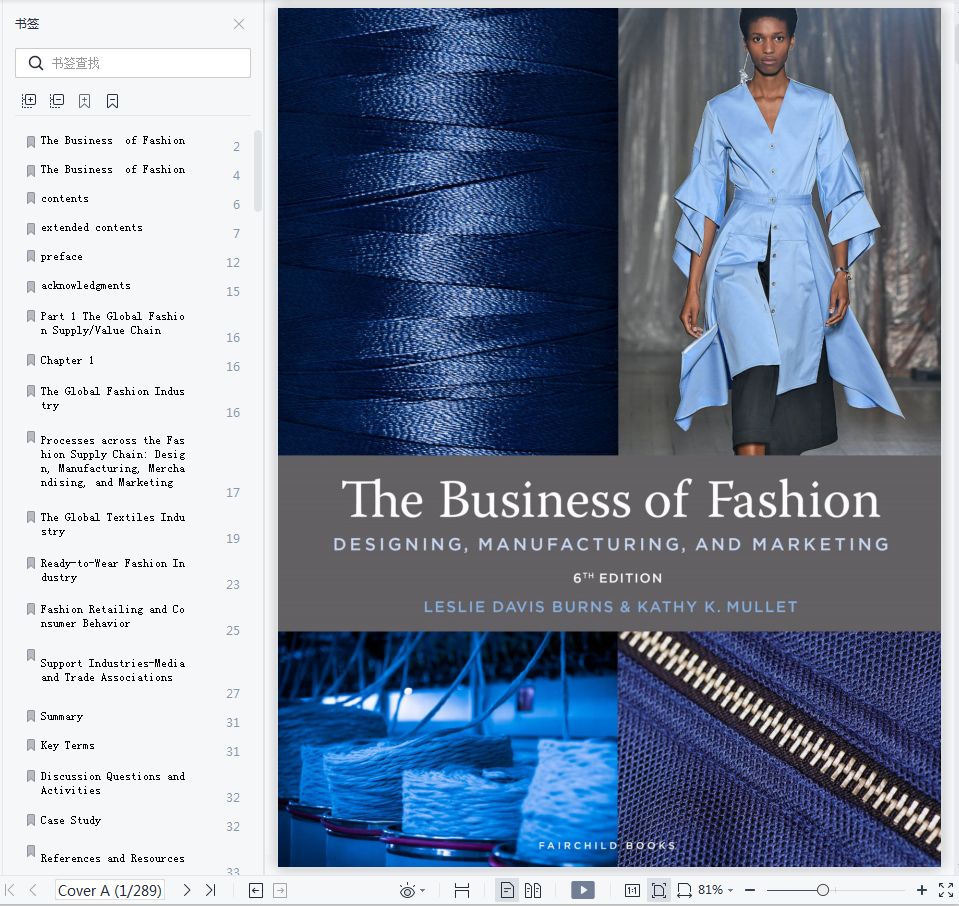Click the bookmarks panel vertical scrollbar
The height and width of the screenshot is (906, 959).
tap(258, 171)
